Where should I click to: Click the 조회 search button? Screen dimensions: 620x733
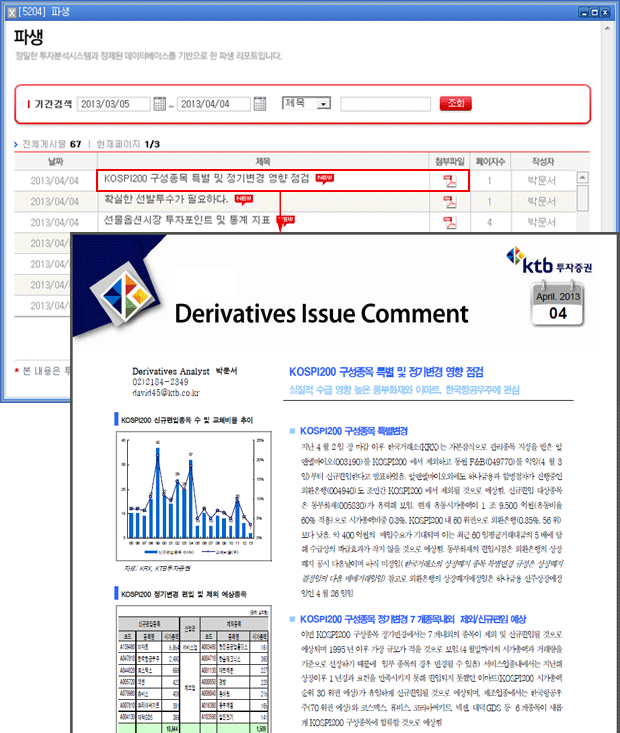tap(456, 103)
